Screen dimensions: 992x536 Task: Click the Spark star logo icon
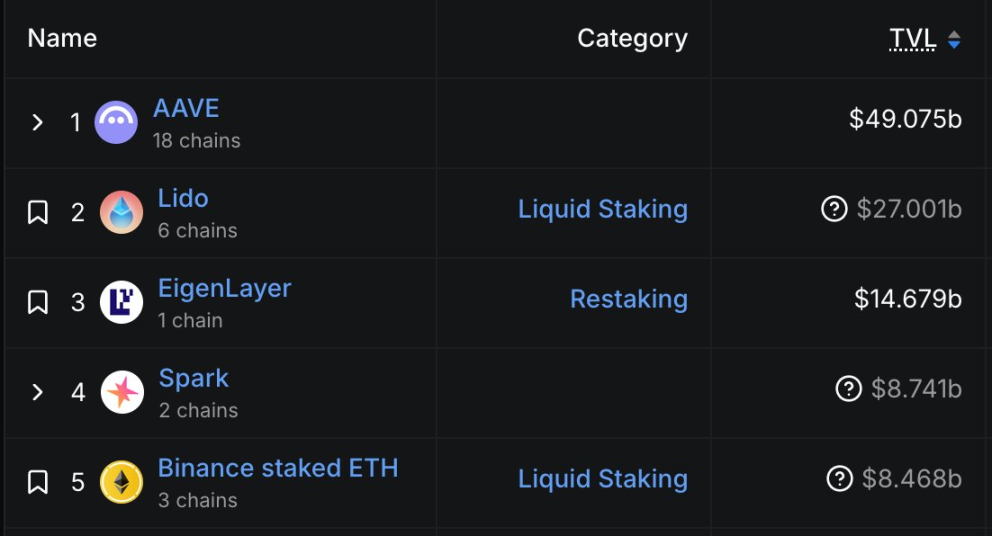pyautogui.click(x=122, y=392)
